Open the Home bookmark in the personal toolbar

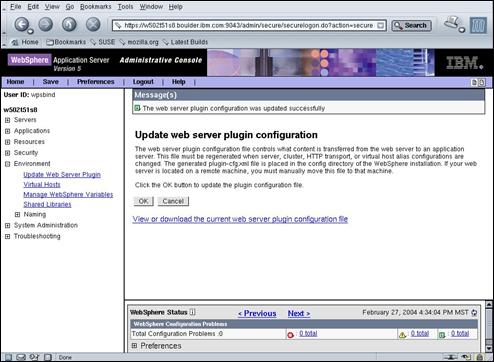pos(25,42)
